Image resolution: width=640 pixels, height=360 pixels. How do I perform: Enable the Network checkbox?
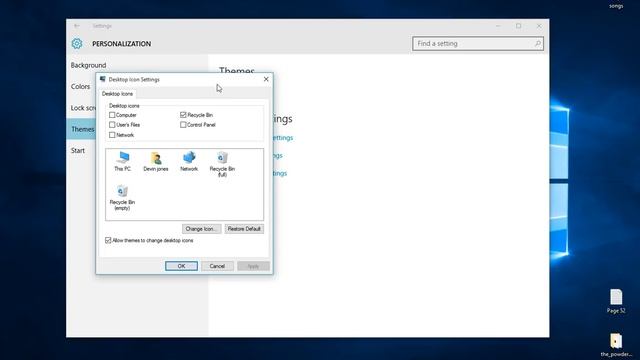112,135
